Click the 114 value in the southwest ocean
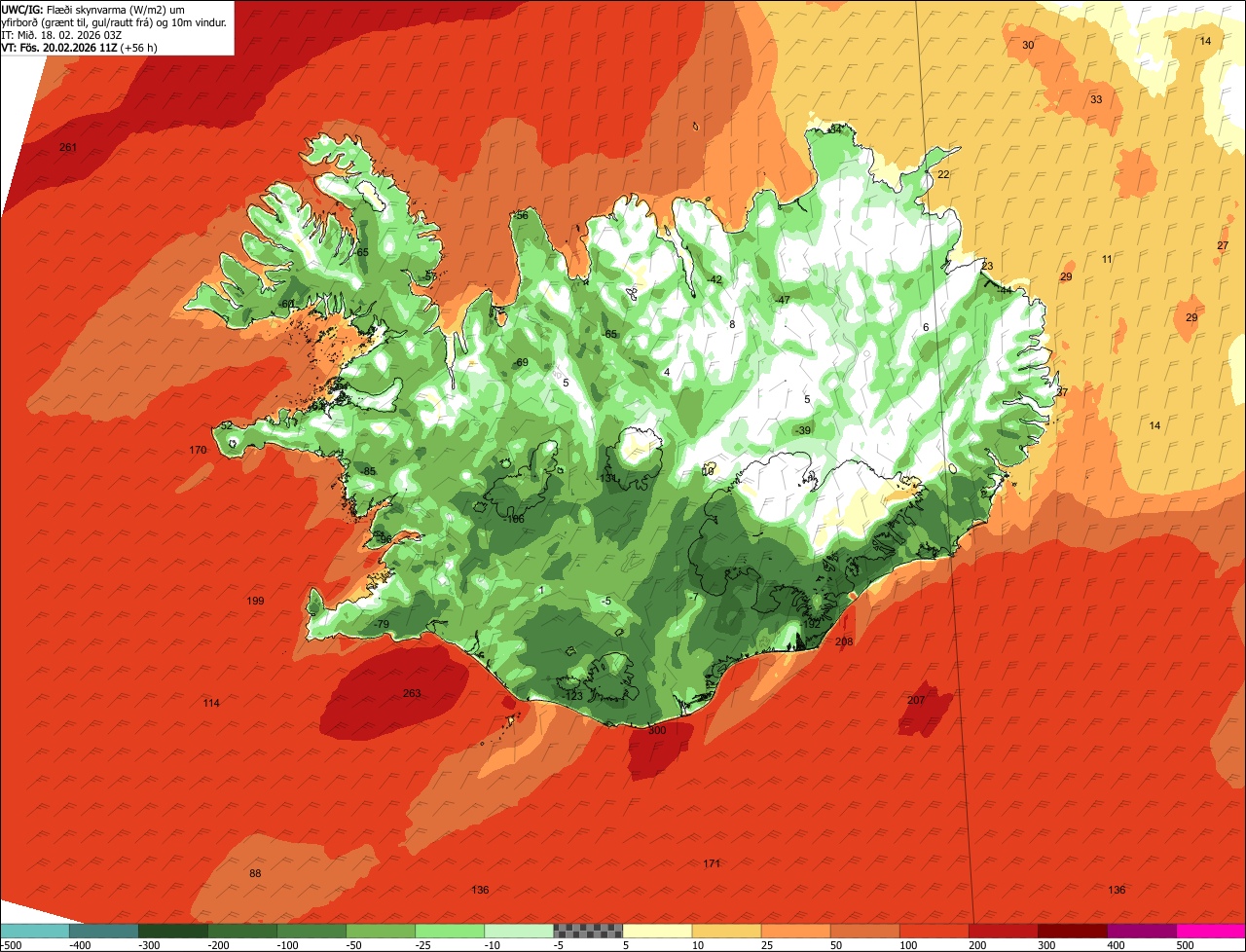The width and height of the screenshot is (1246, 952). point(211,704)
